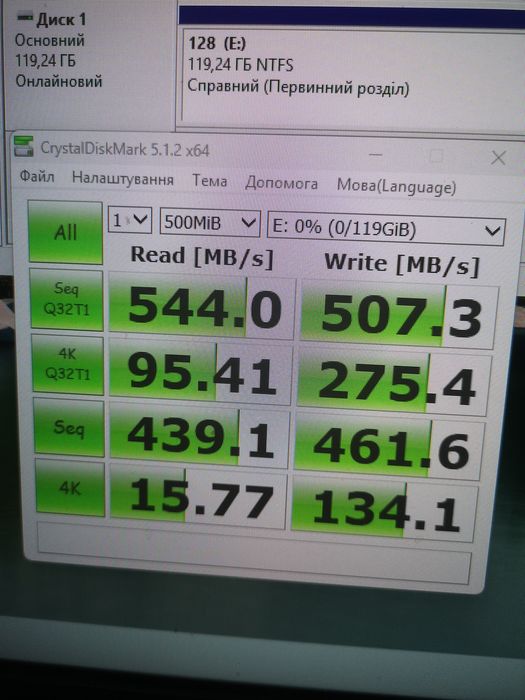Open the 500MiB test size dropdown
525x700 pixels.
[210, 222]
